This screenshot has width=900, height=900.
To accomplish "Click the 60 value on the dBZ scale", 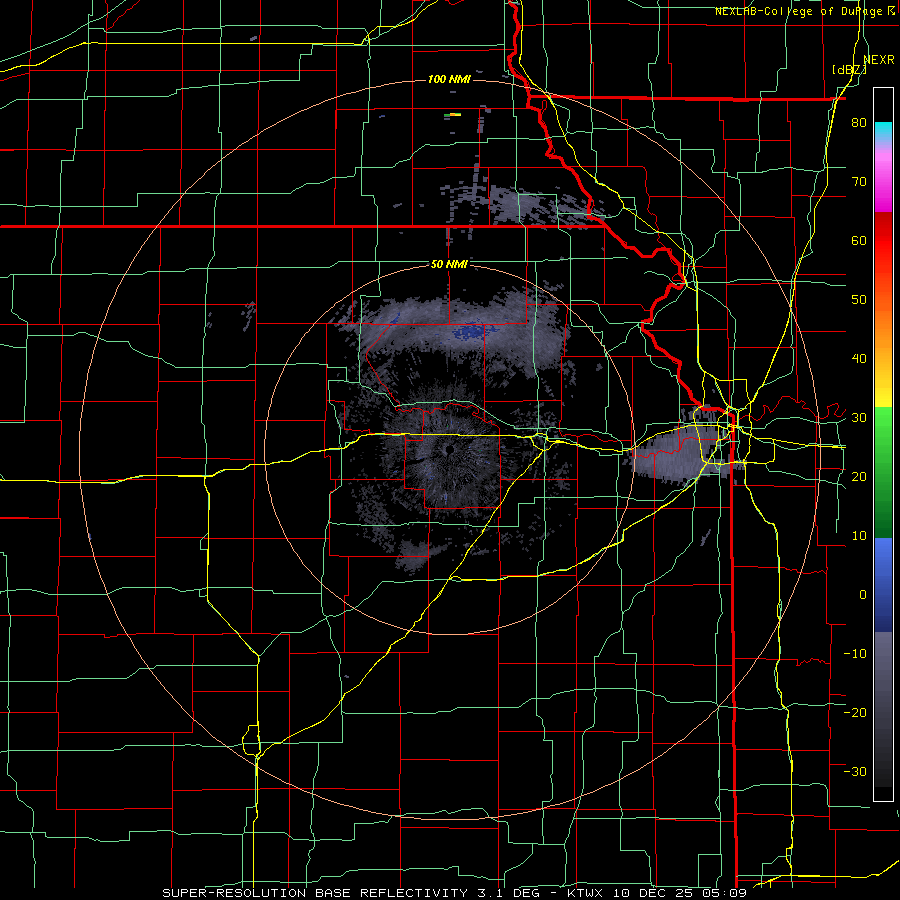I will tap(859, 240).
